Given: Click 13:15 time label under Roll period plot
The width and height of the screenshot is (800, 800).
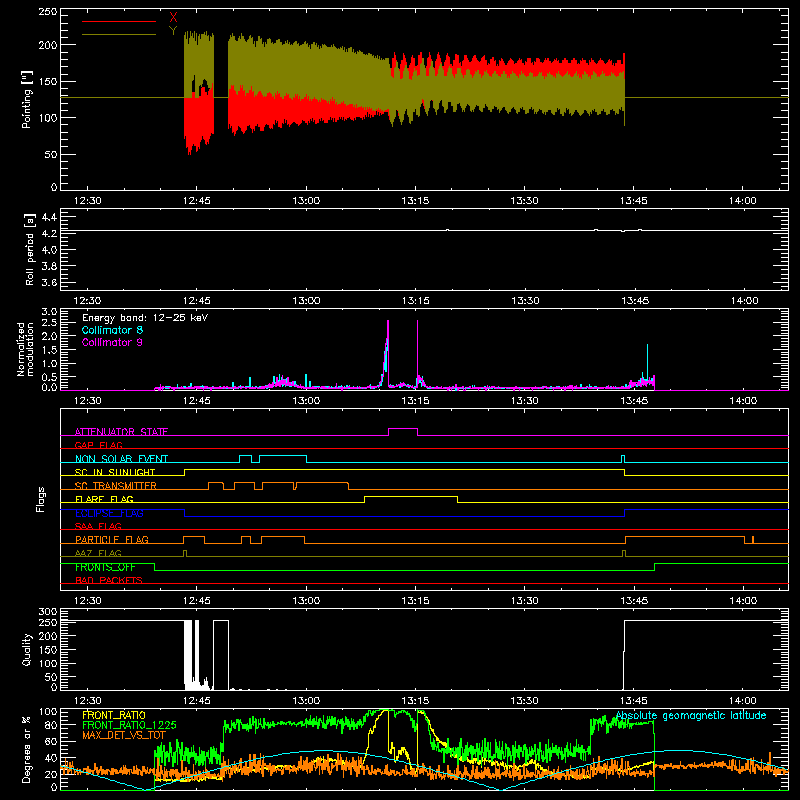Looking at the screenshot, I should (415, 301).
